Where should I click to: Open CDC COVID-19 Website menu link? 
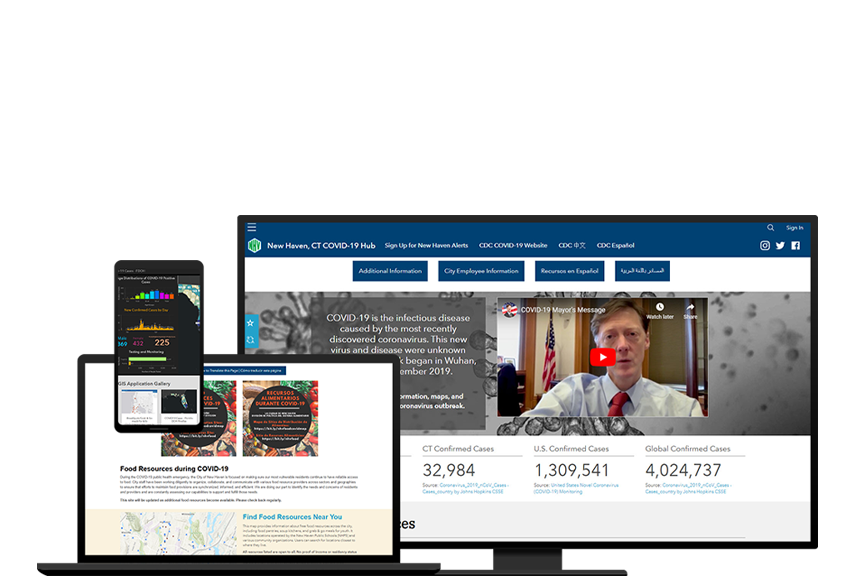point(513,246)
